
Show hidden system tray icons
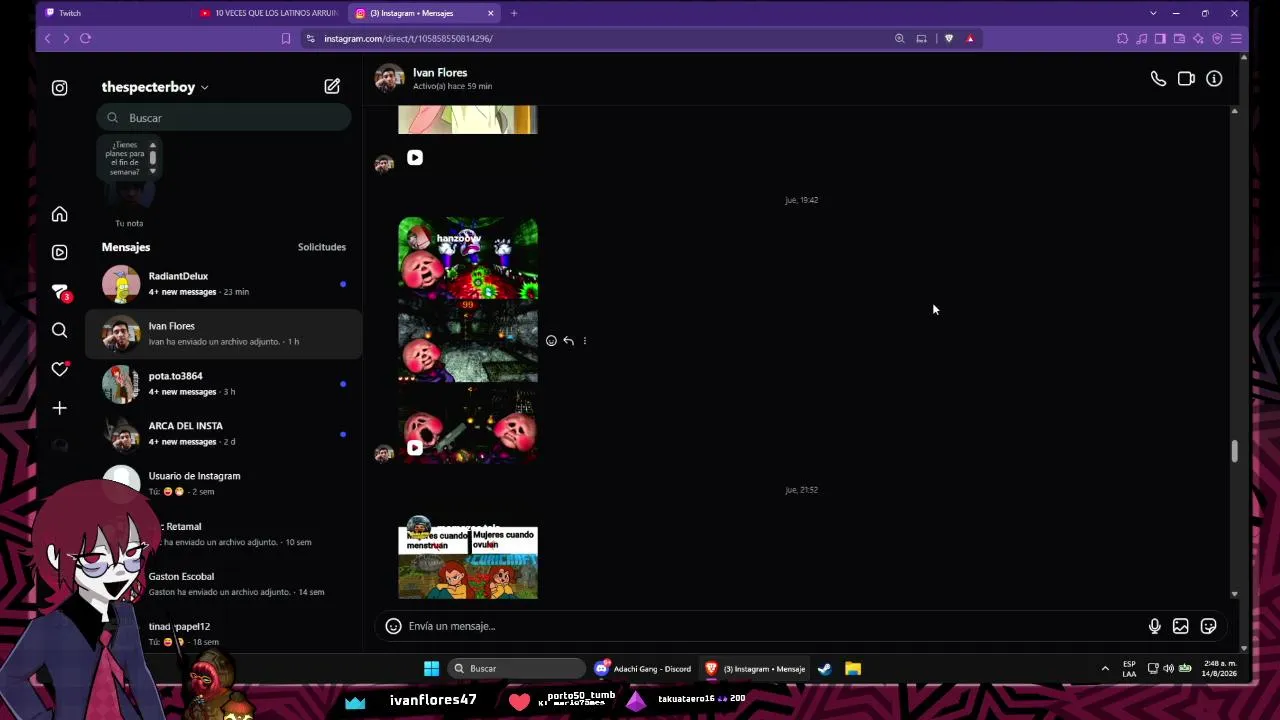tap(1105, 669)
